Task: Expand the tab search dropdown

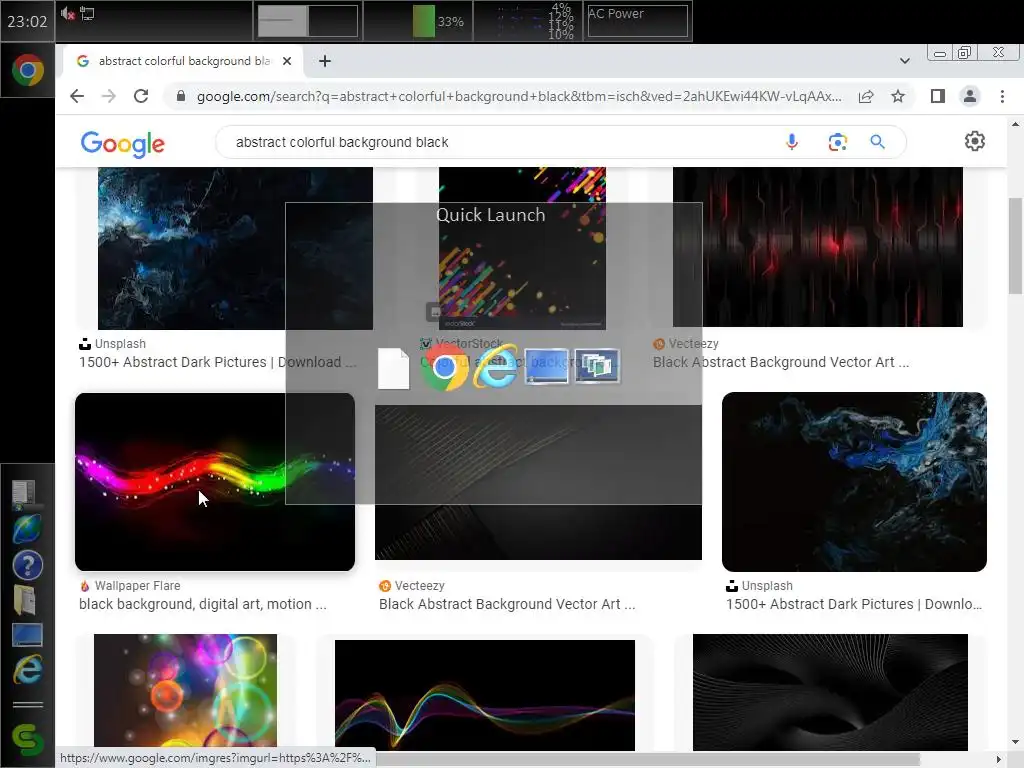Action: [904, 61]
